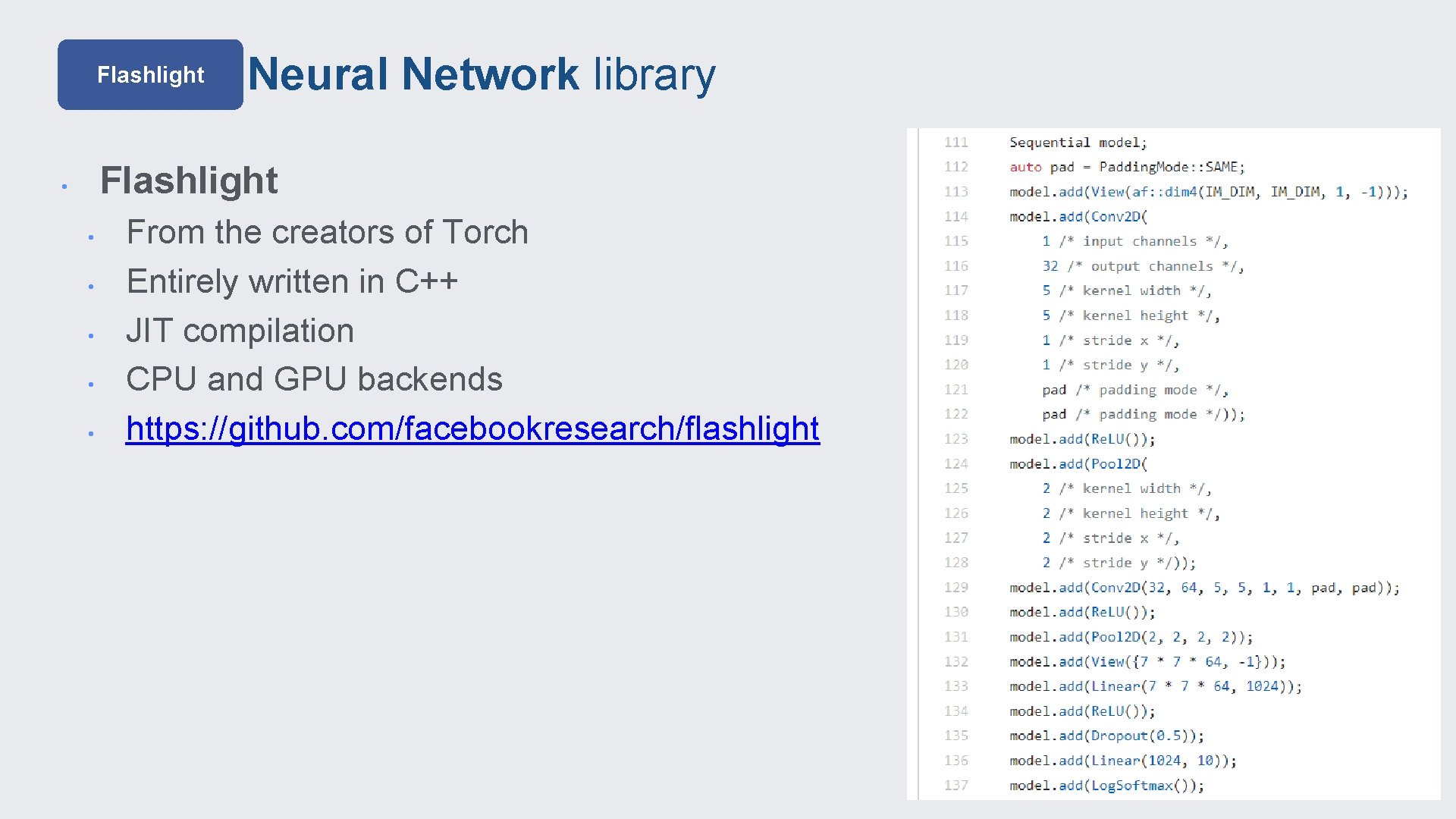Click line 124 'model.add(Pool2D('

pos(1078,464)
